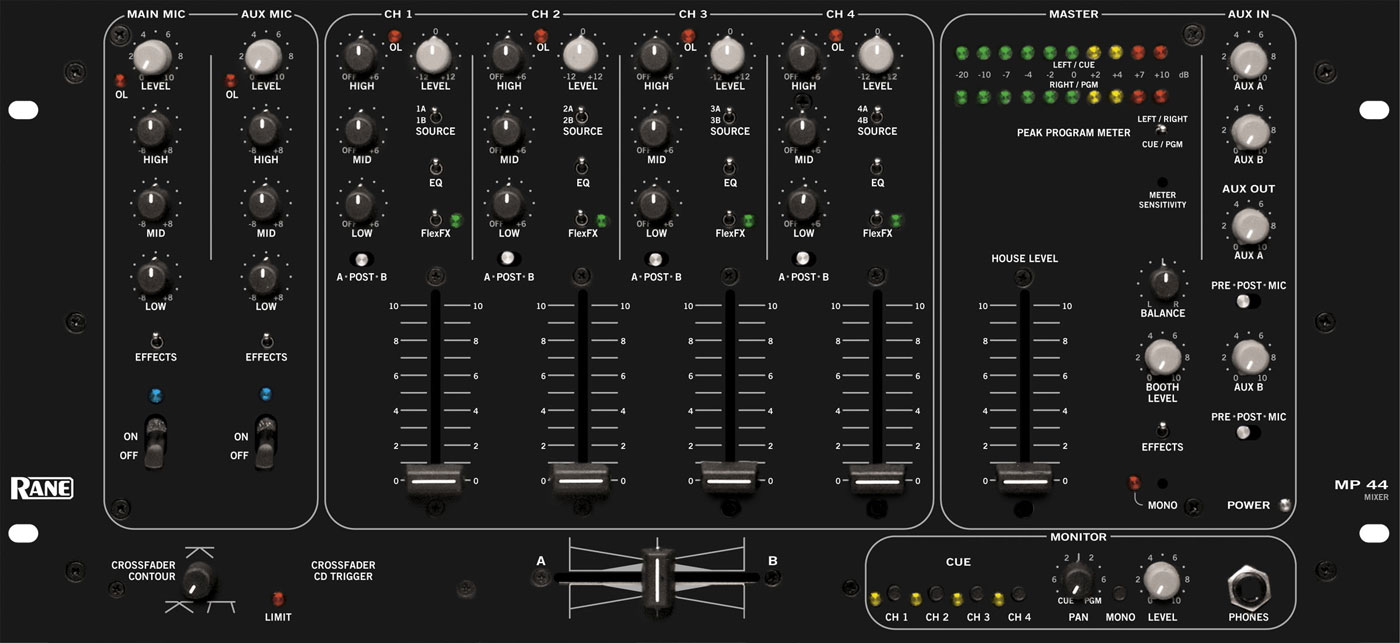Click the CH 4 HIGH knob

(803, 55)
